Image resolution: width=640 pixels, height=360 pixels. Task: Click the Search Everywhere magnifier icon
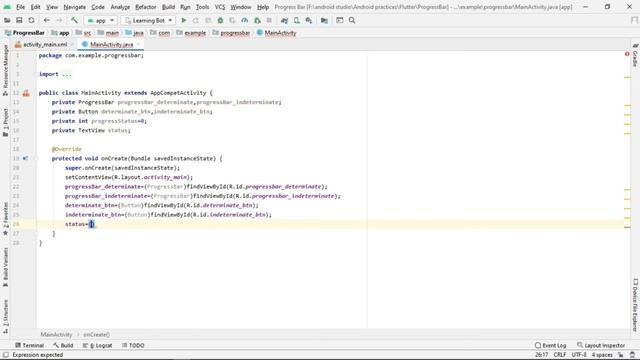[352, 20]
